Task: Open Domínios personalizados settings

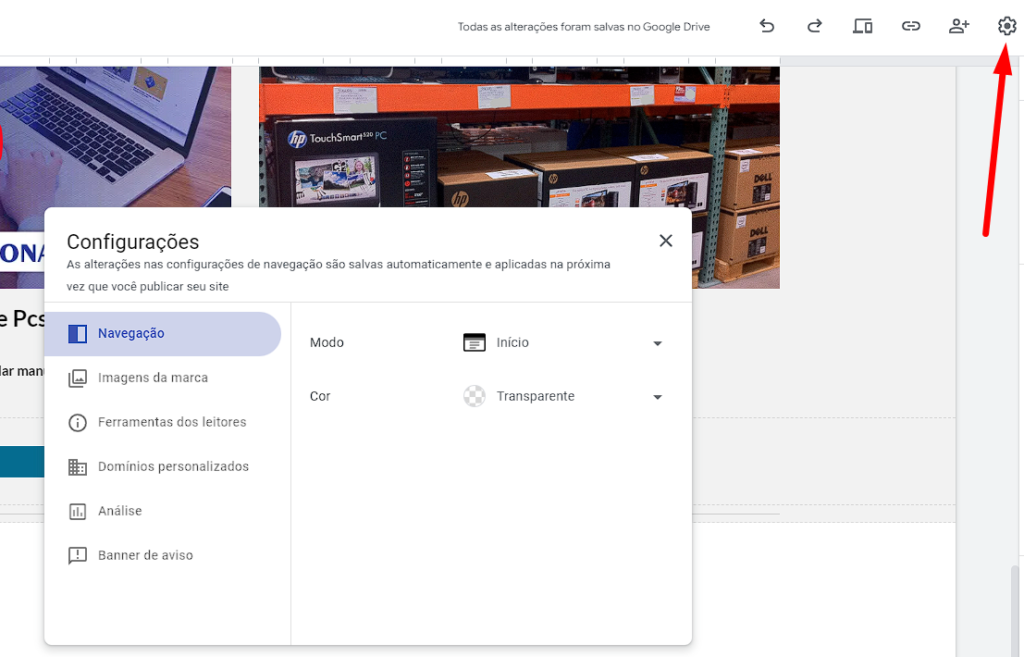Action: (163, 467)
